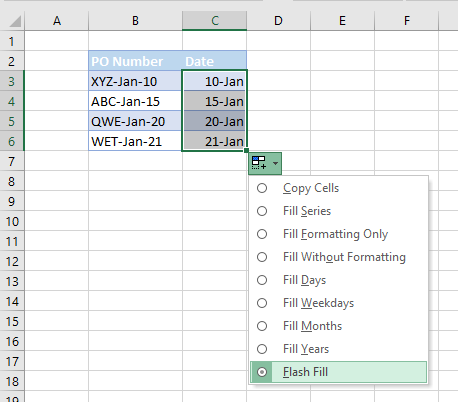Select the Fill Days option
The image size is (458, 402).
click(x=338, y=280)
